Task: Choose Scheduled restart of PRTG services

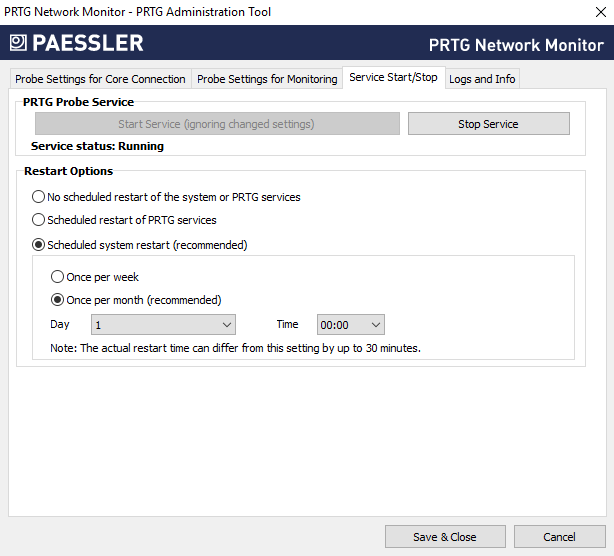Action: pyautogui.click(x=39, y=220)
